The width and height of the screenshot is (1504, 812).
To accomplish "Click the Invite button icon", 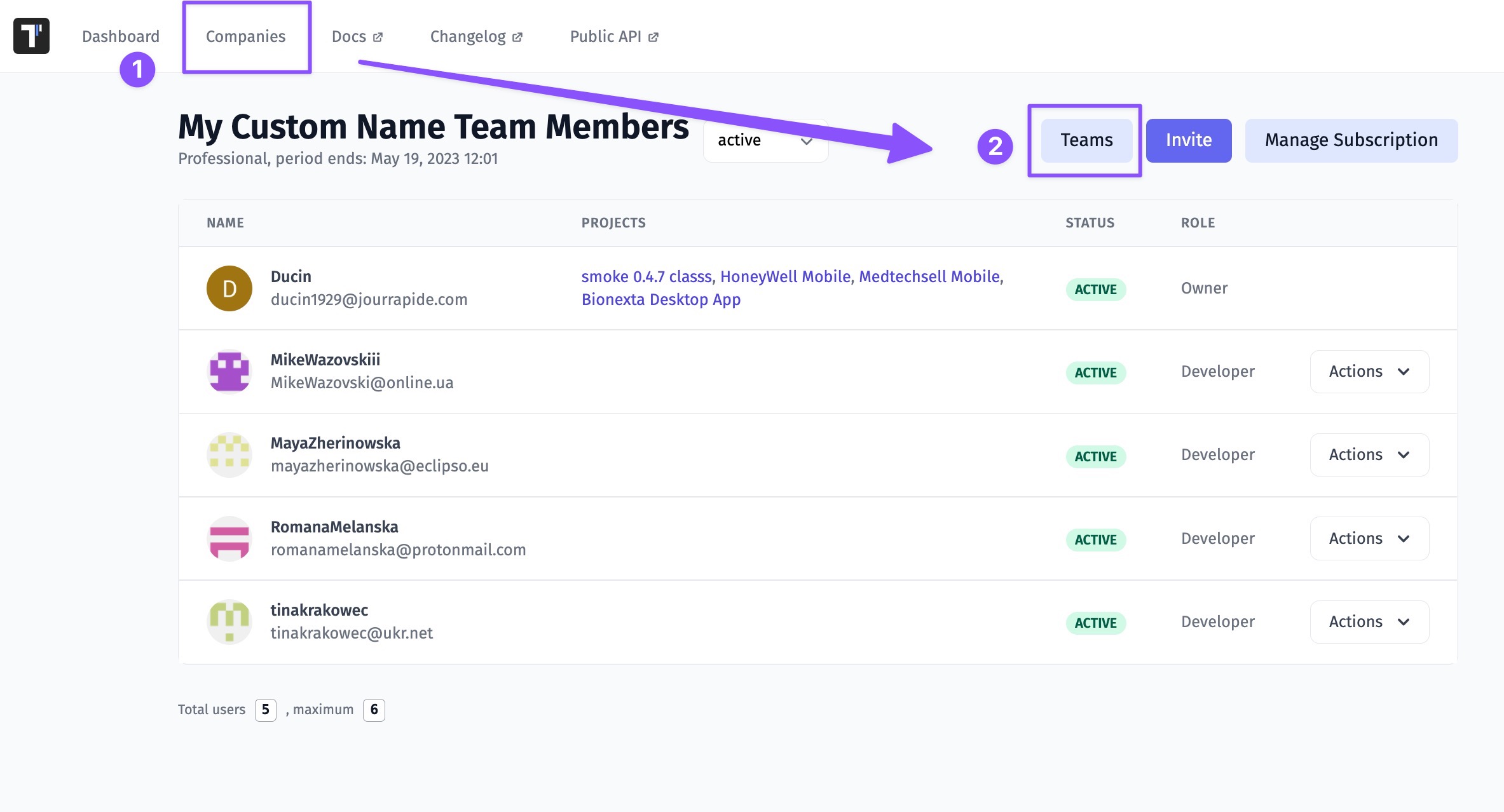I will (x=1188, y=139).
